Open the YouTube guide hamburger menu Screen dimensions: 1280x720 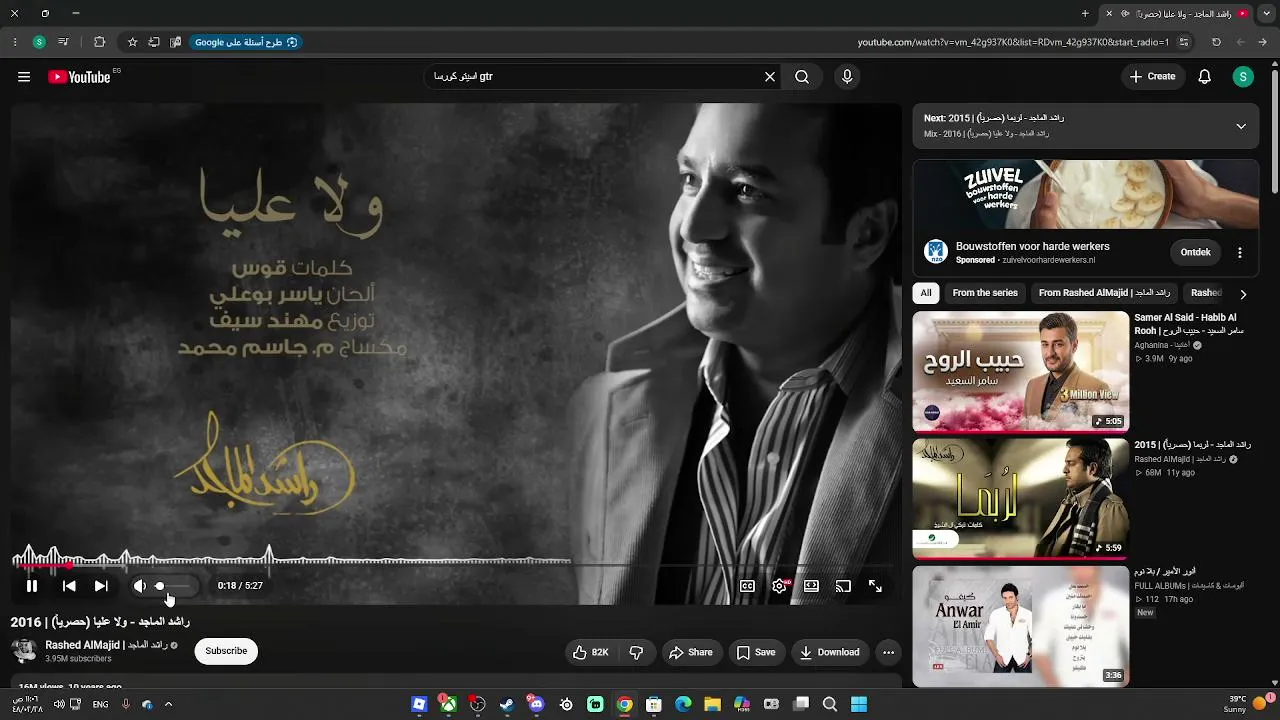(24, 77)
